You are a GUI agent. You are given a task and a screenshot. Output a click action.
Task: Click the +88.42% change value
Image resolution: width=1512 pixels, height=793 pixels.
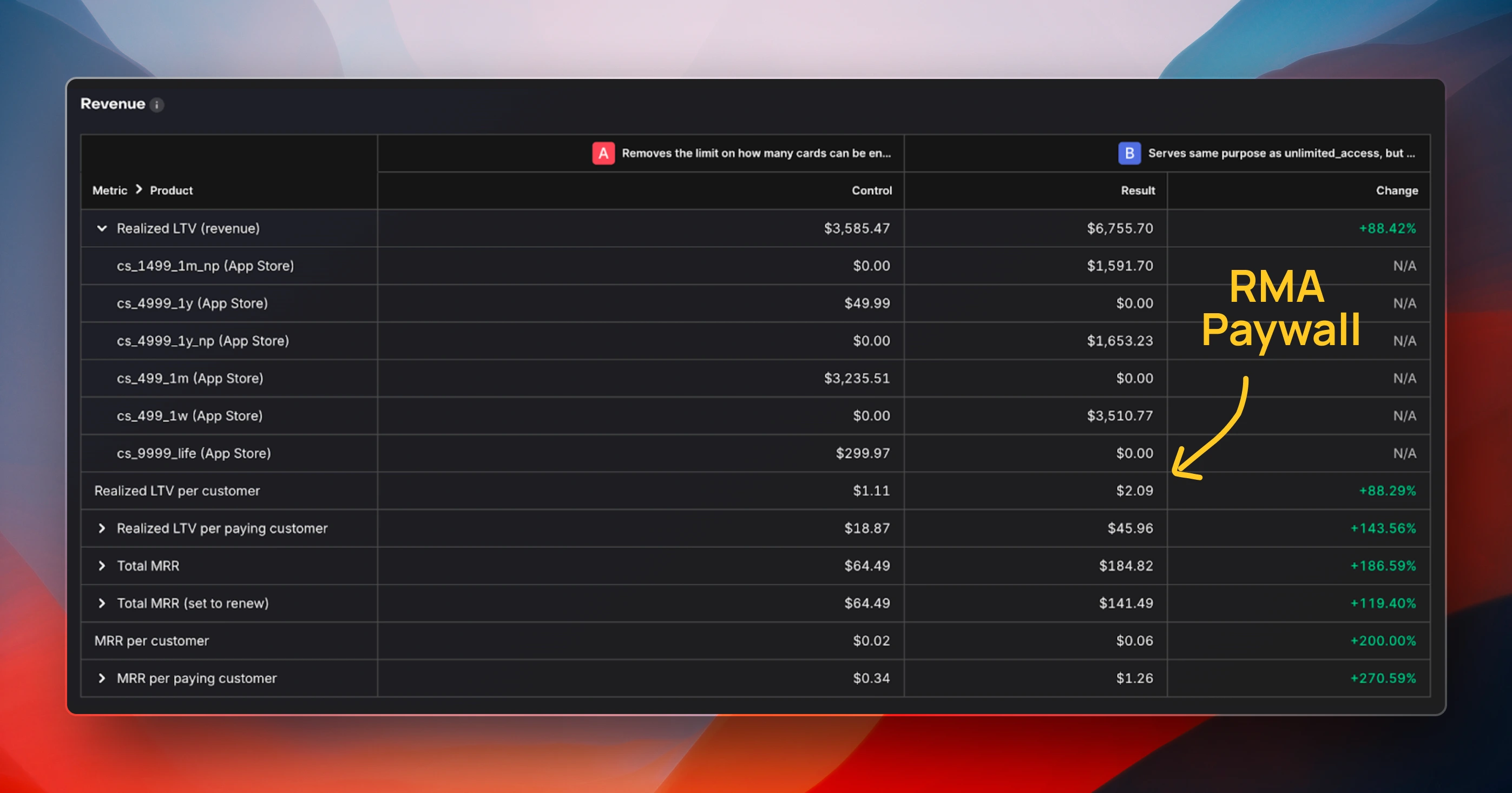coord(1387,228)
